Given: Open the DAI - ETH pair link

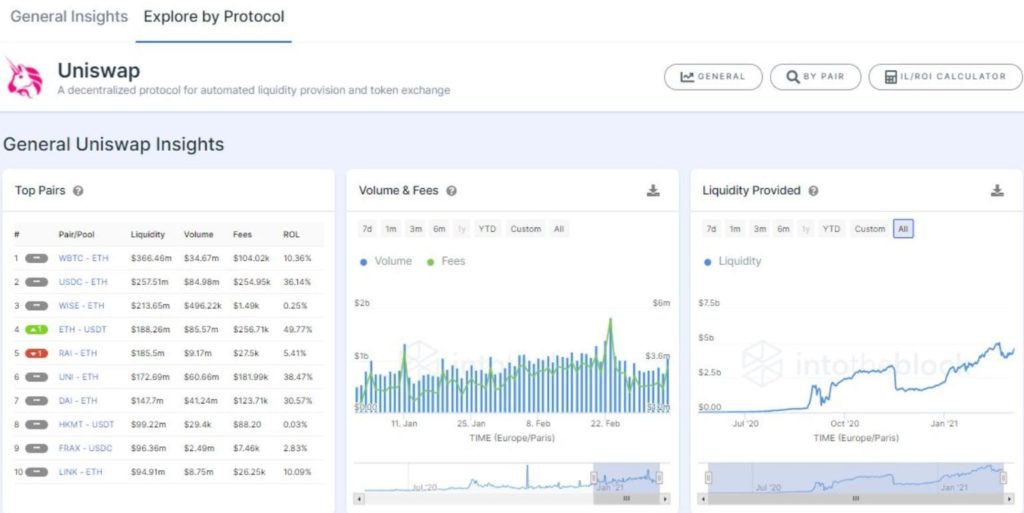Looking at the screenshot, I should (78, 401).
